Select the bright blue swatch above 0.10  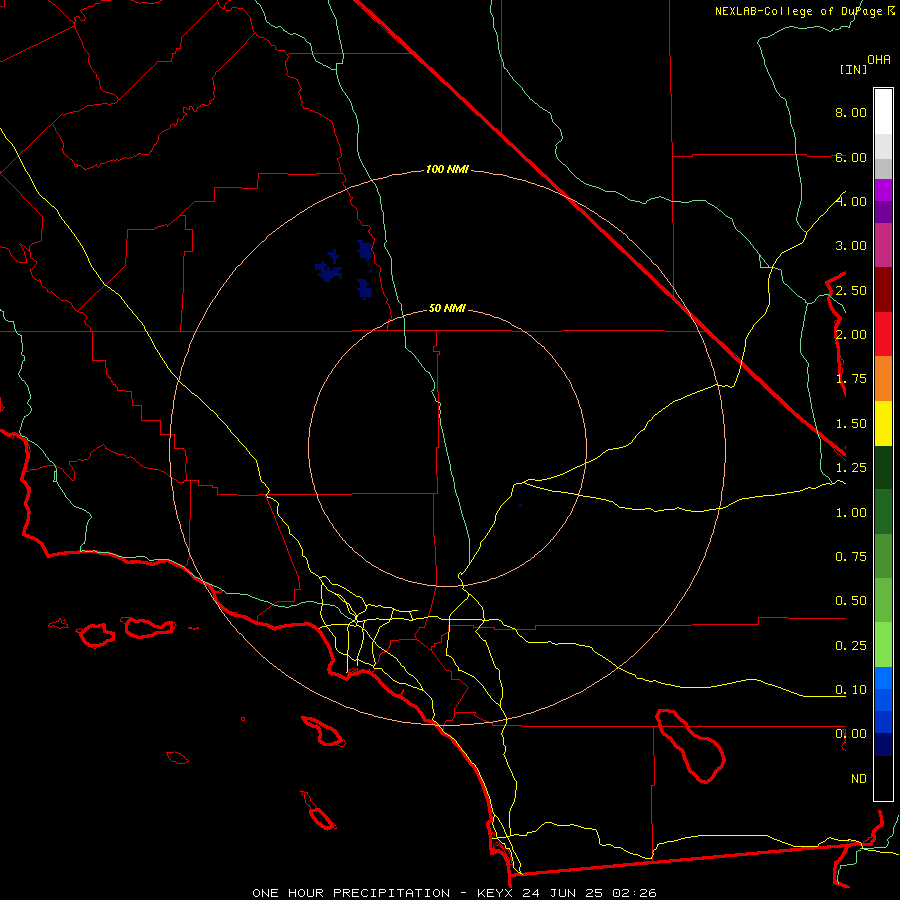coord(883,678)
